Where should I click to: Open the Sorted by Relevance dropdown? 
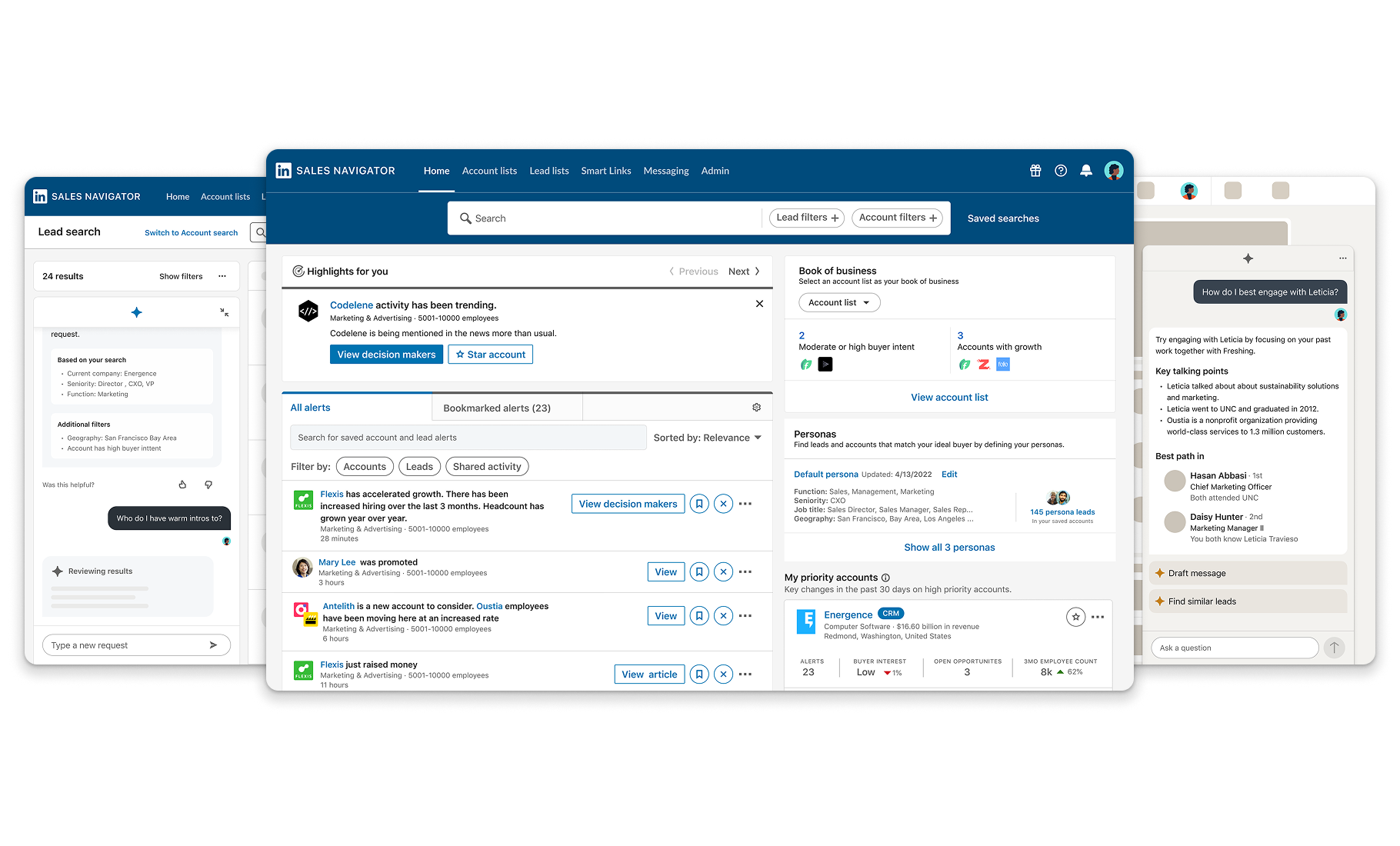click(708, 438)
